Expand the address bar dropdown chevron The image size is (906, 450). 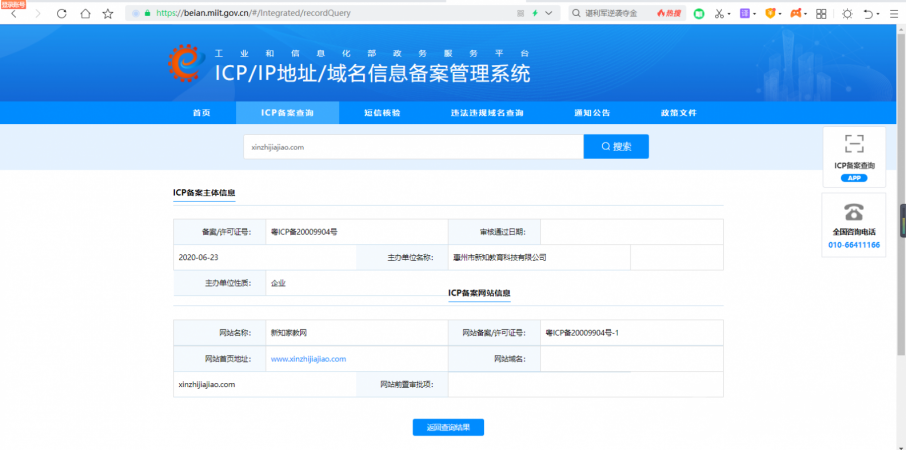[x=548, y=13]
